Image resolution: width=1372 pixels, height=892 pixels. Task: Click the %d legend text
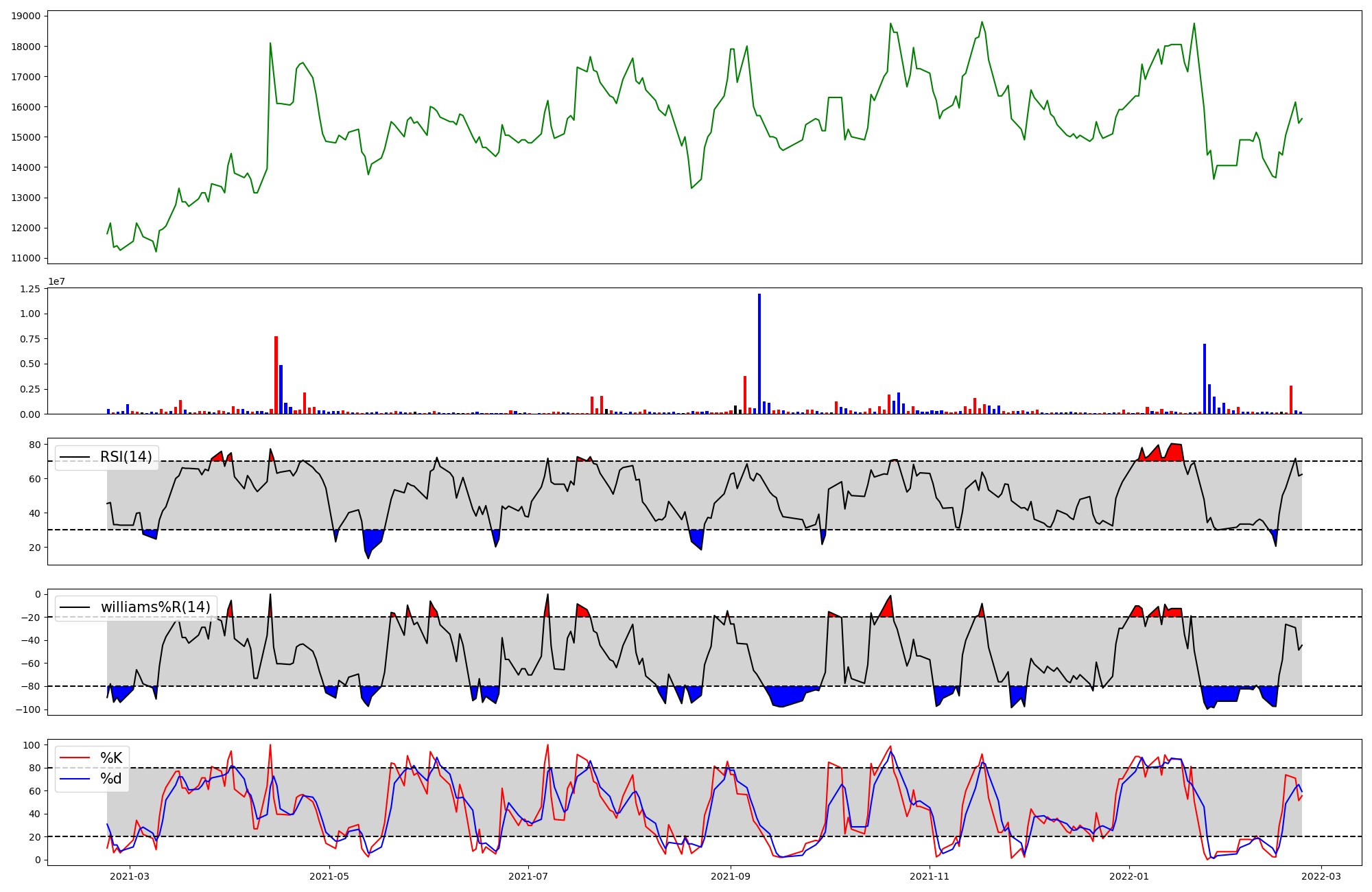click(x=111, y=779)
